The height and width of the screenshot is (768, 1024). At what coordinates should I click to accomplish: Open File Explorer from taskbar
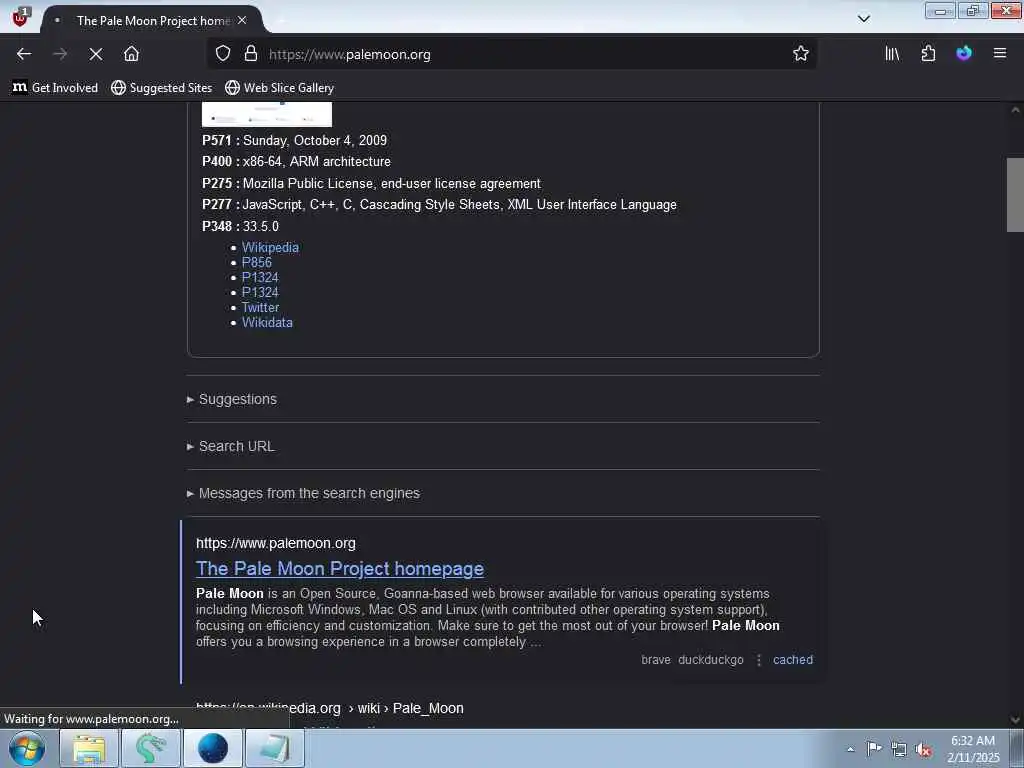pyautogui.click(x=89, y=748)
